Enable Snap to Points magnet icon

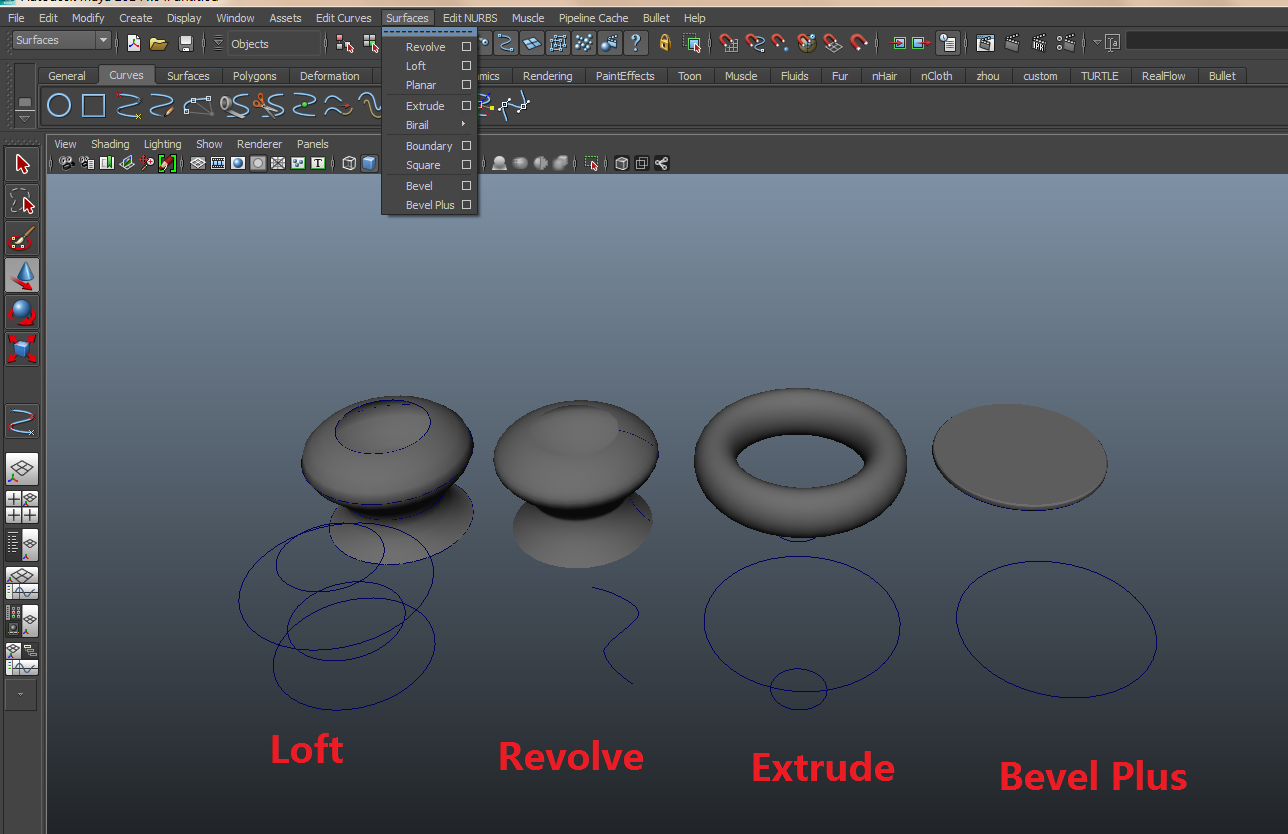coord(781,43)
